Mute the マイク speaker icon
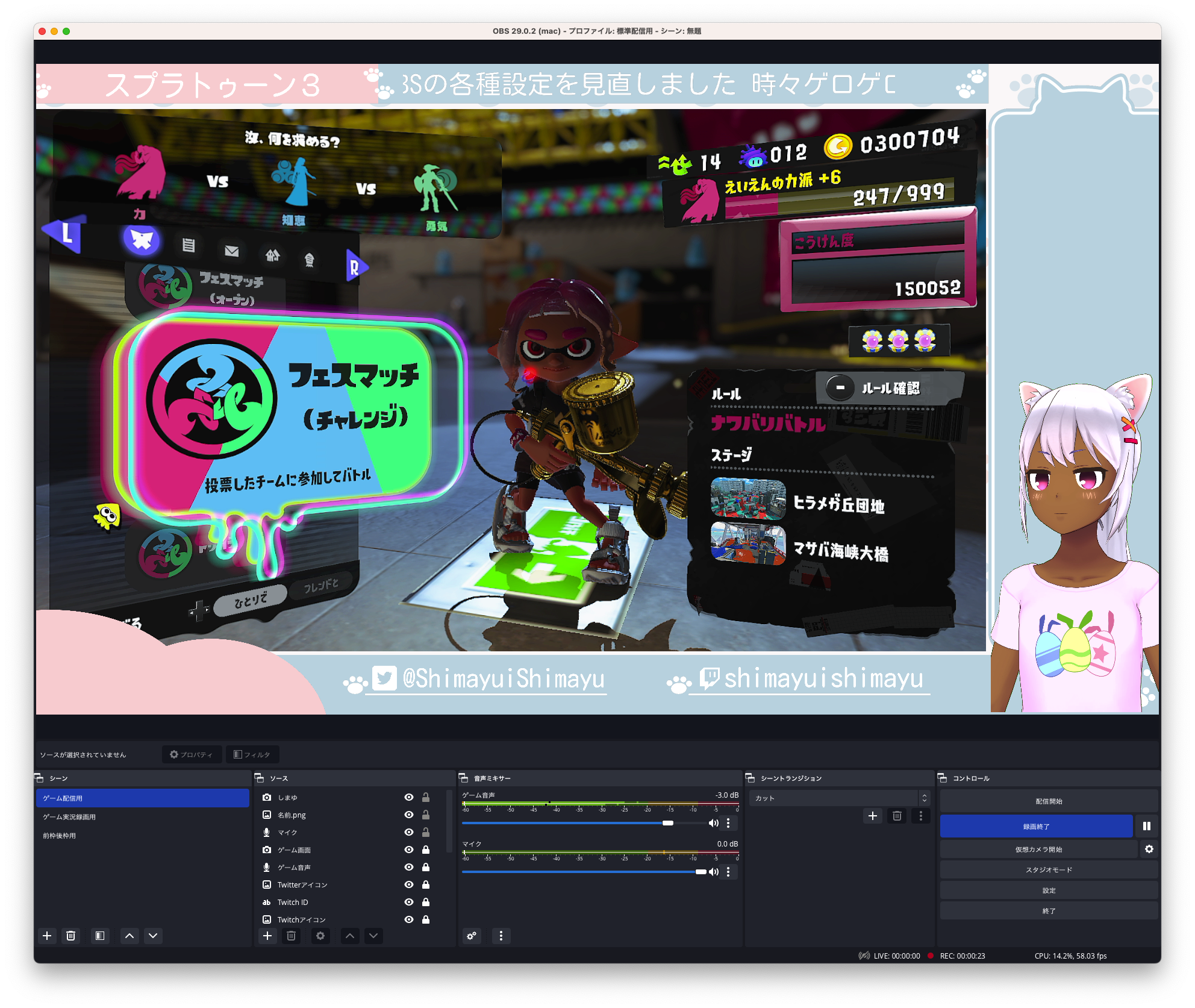Screen dimensions: 1195x1008 point(714,872)
